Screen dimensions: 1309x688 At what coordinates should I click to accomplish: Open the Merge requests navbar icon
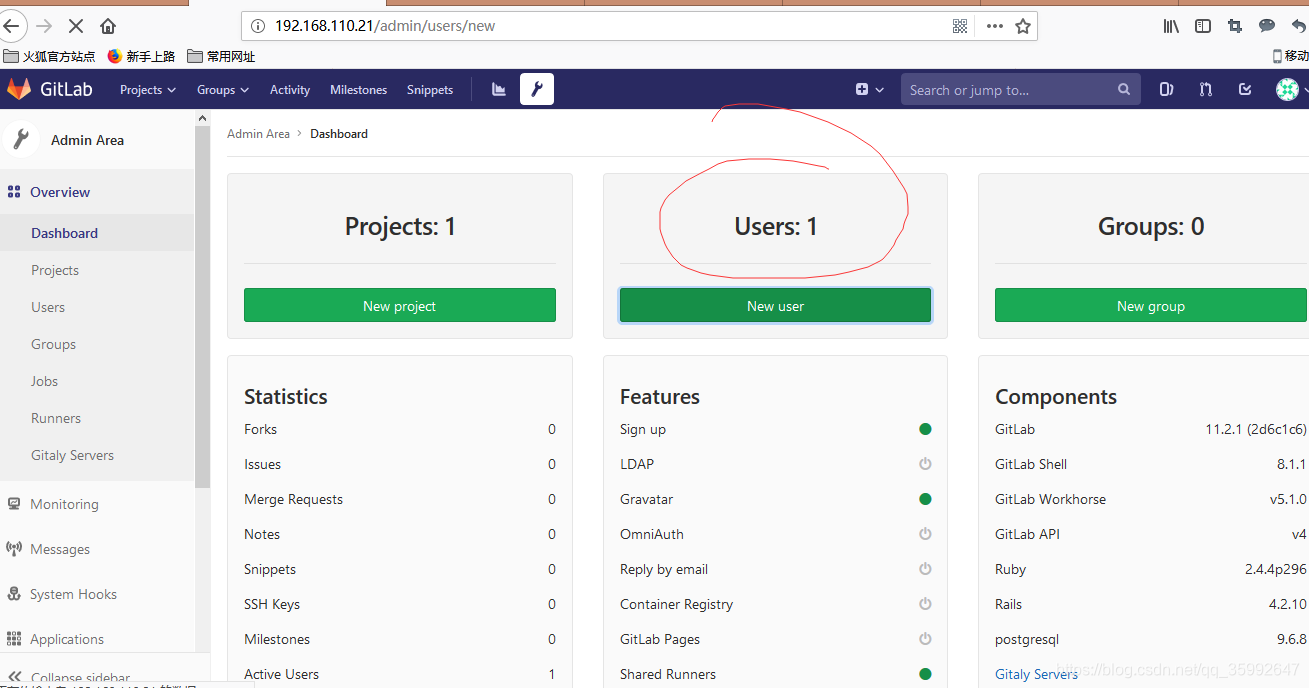(x=1206, y=89)
